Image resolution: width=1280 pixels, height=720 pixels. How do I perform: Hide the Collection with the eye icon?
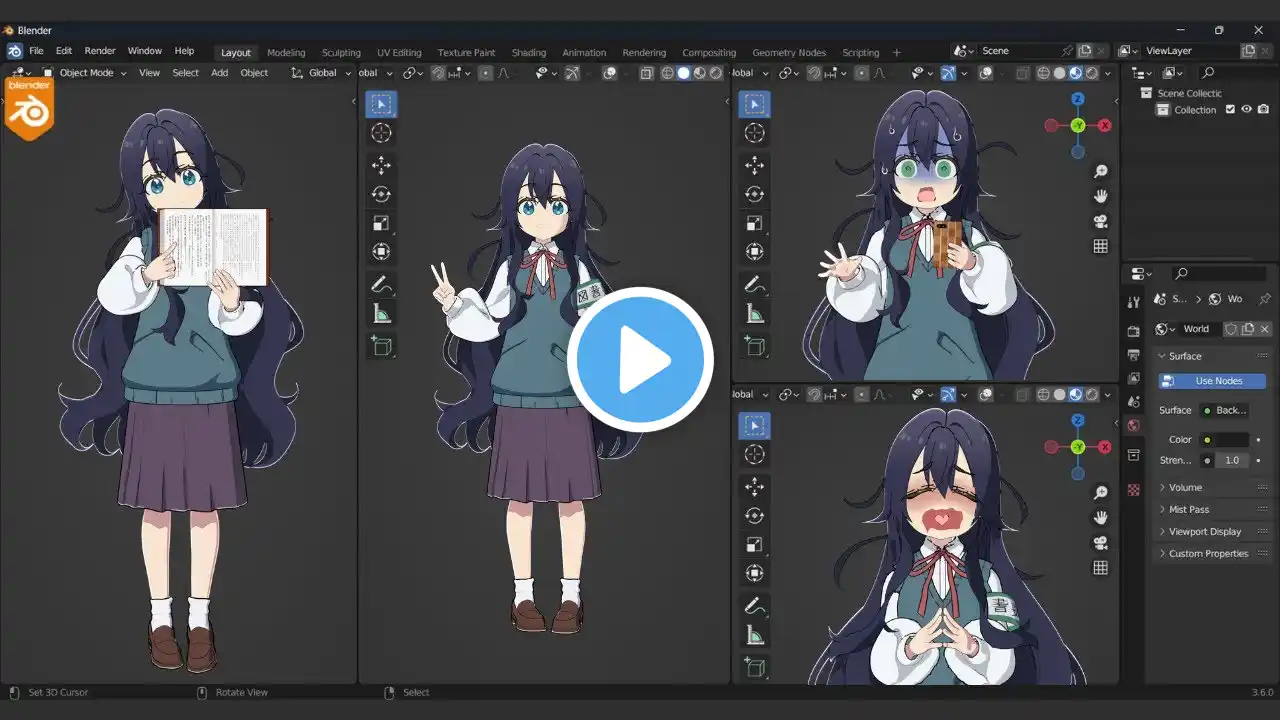(x=1246, y=110)
